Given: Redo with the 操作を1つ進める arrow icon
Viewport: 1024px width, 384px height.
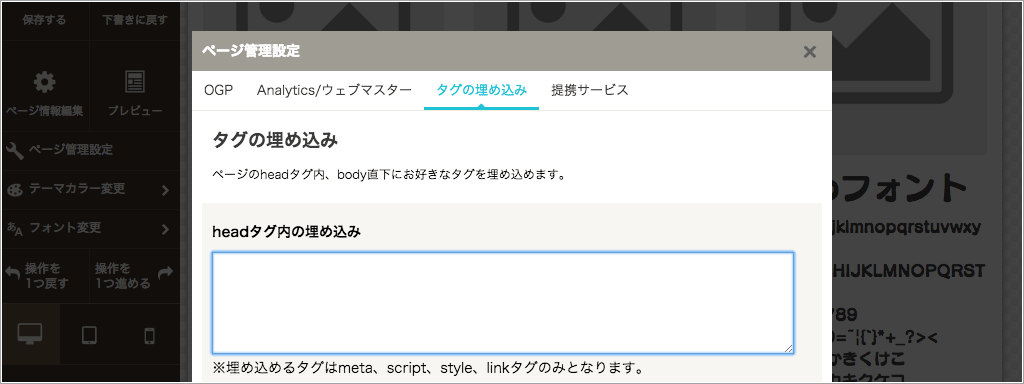Looking at the screenshot, I should [166, 272].
